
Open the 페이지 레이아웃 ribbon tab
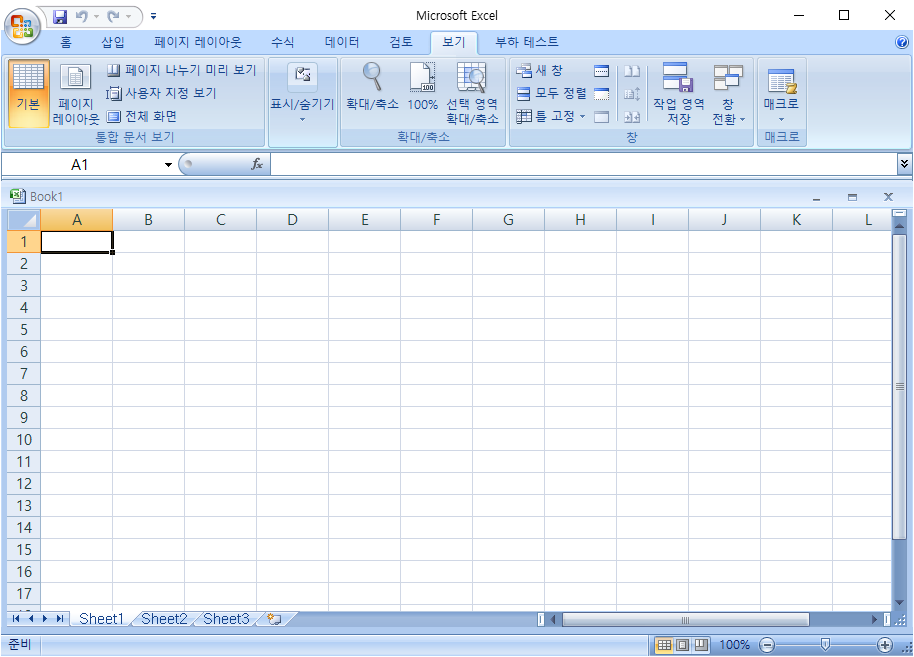click(198, 42)
